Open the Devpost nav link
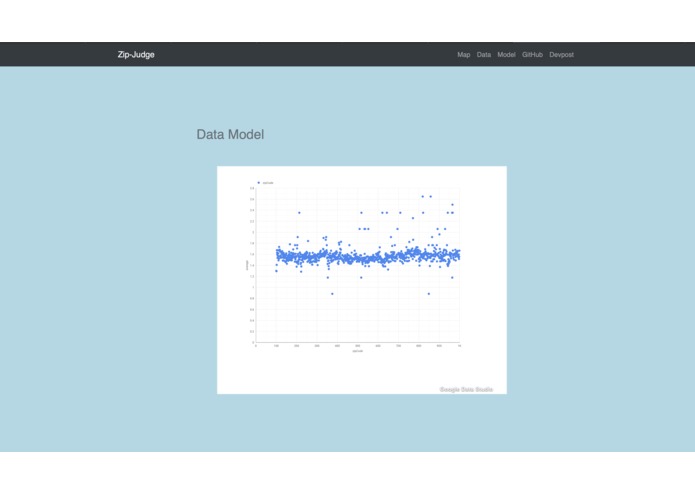This screenshot has width=695, height=494. click(x=562, y=54)
